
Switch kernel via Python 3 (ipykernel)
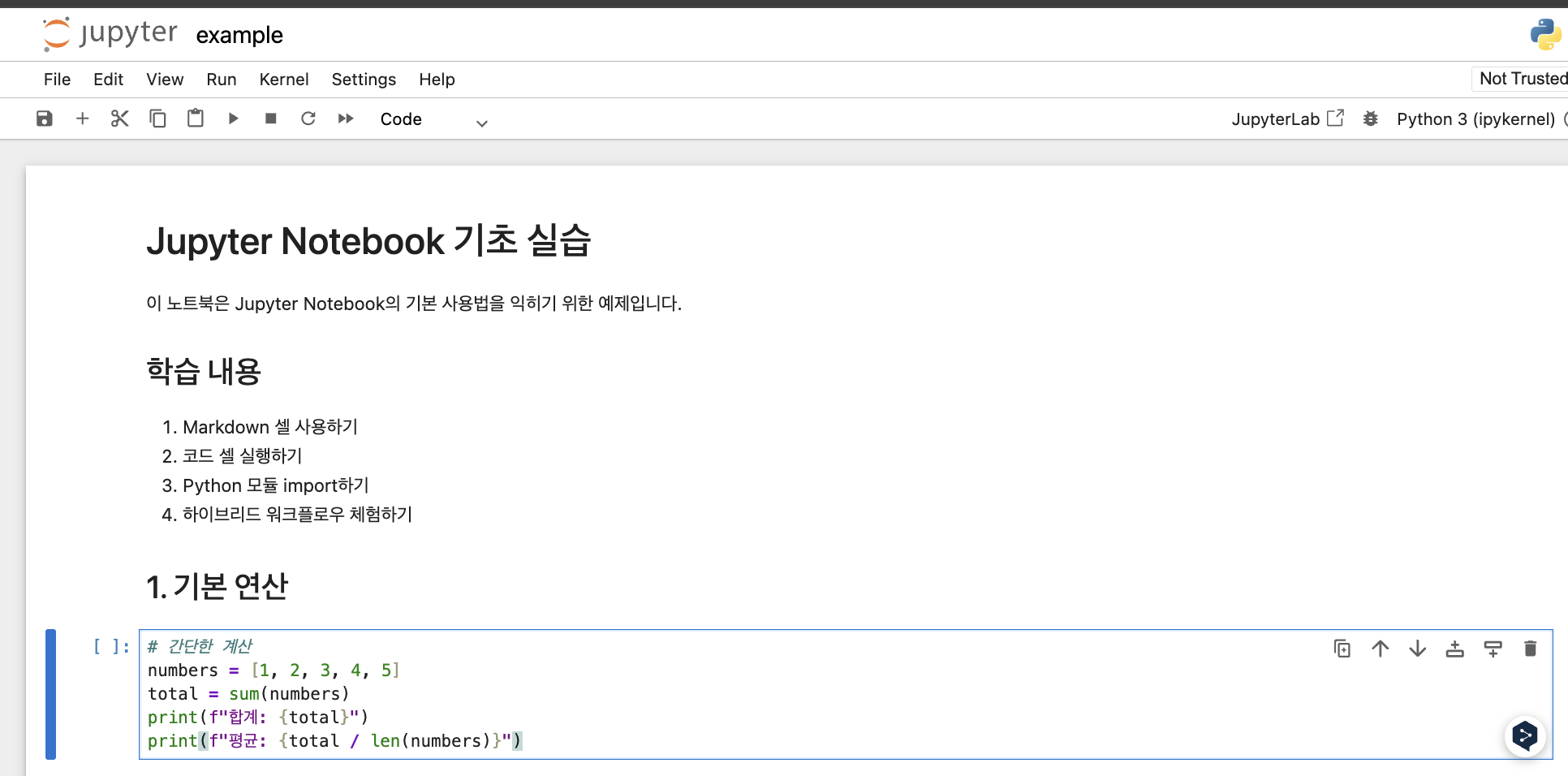pos(1475,119)
